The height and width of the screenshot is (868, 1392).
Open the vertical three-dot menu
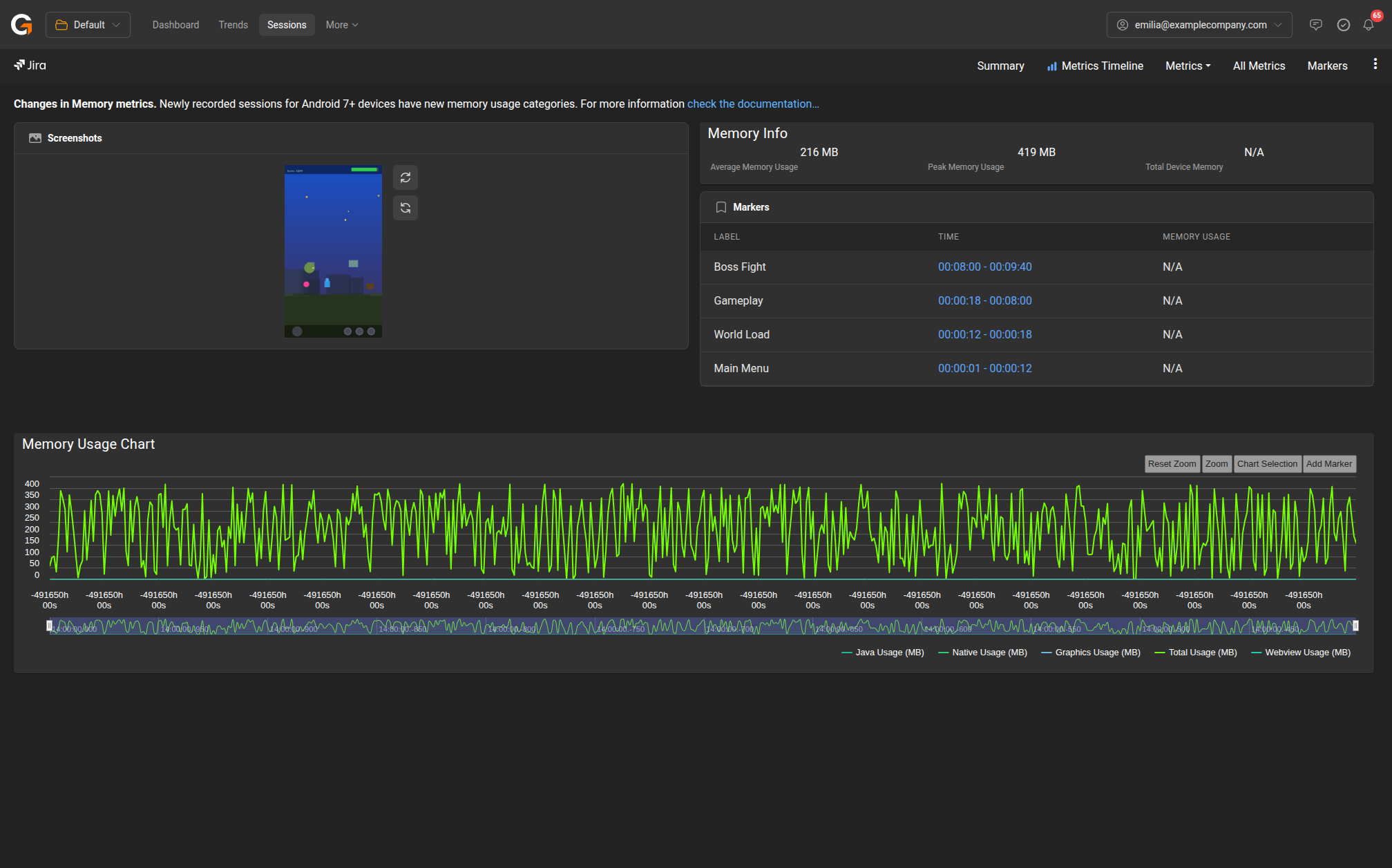coord(1375,64)
